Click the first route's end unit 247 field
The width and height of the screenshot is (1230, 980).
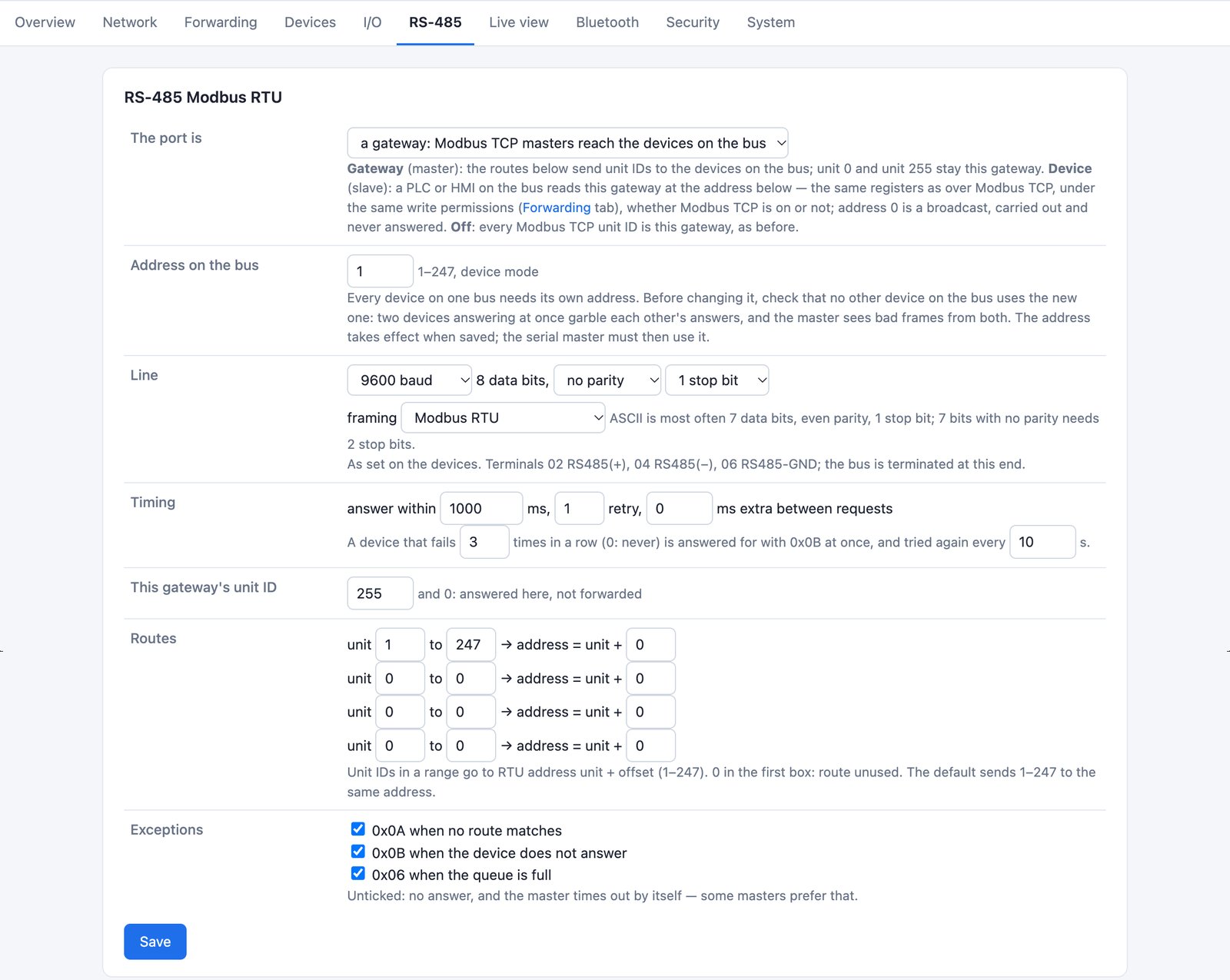pos(470,644)
